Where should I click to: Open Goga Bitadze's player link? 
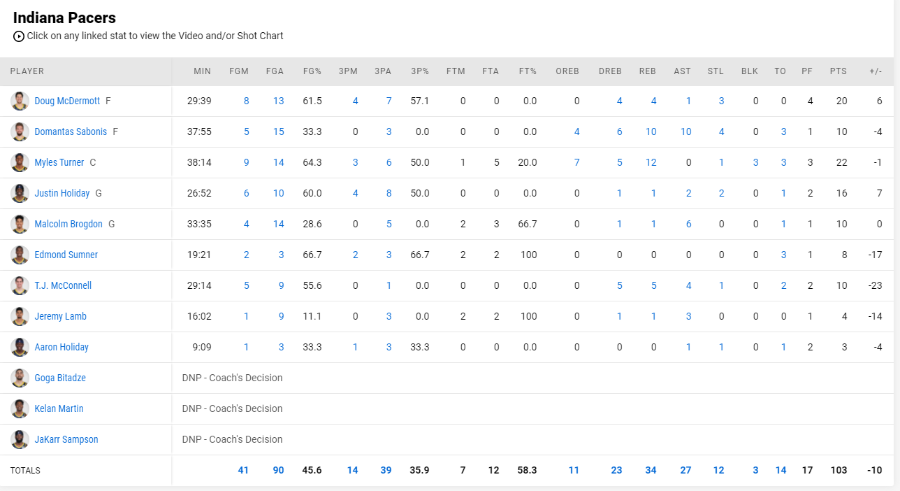(60, 378)
